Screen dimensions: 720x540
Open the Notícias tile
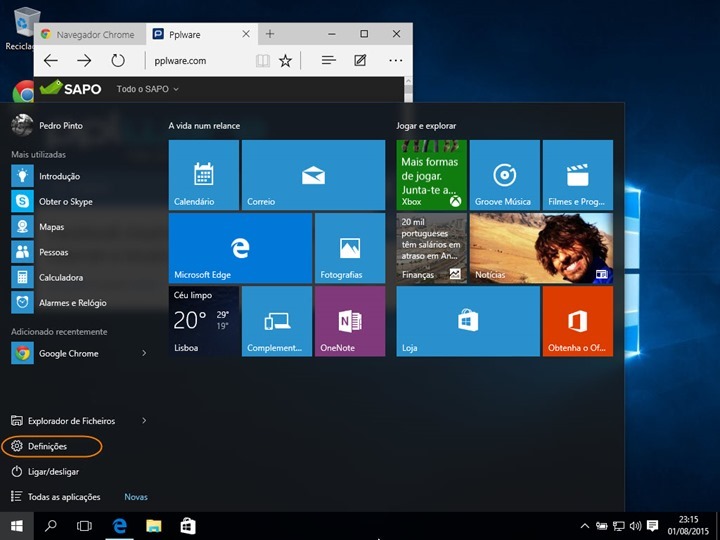tap(541, 248)
